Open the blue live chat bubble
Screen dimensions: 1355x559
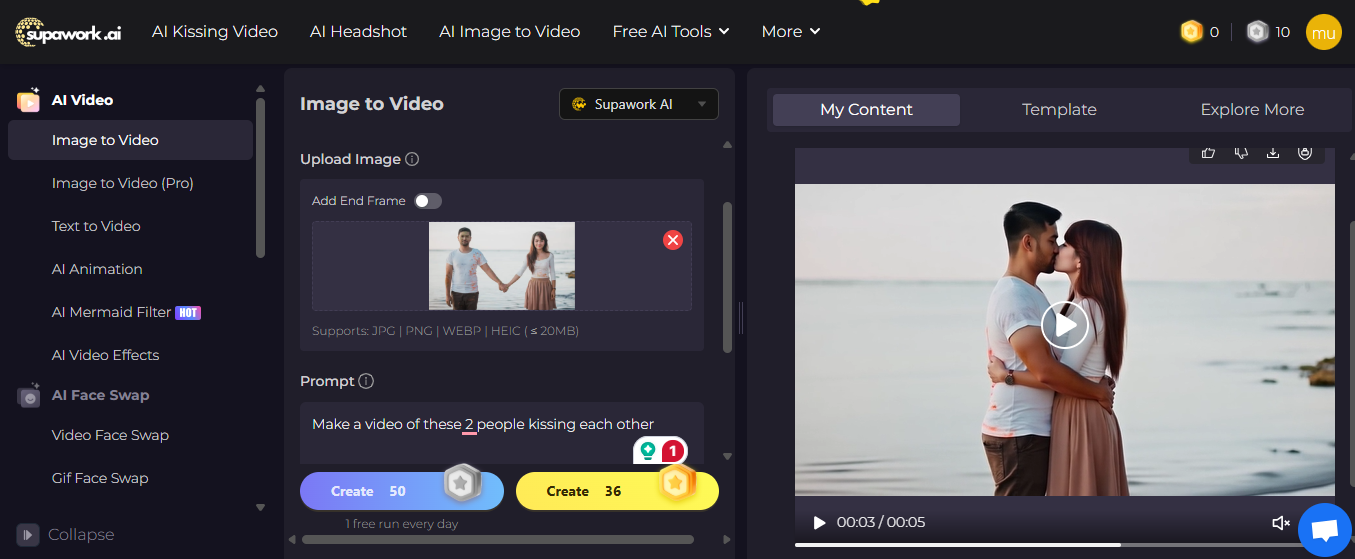click(1325, 530)
